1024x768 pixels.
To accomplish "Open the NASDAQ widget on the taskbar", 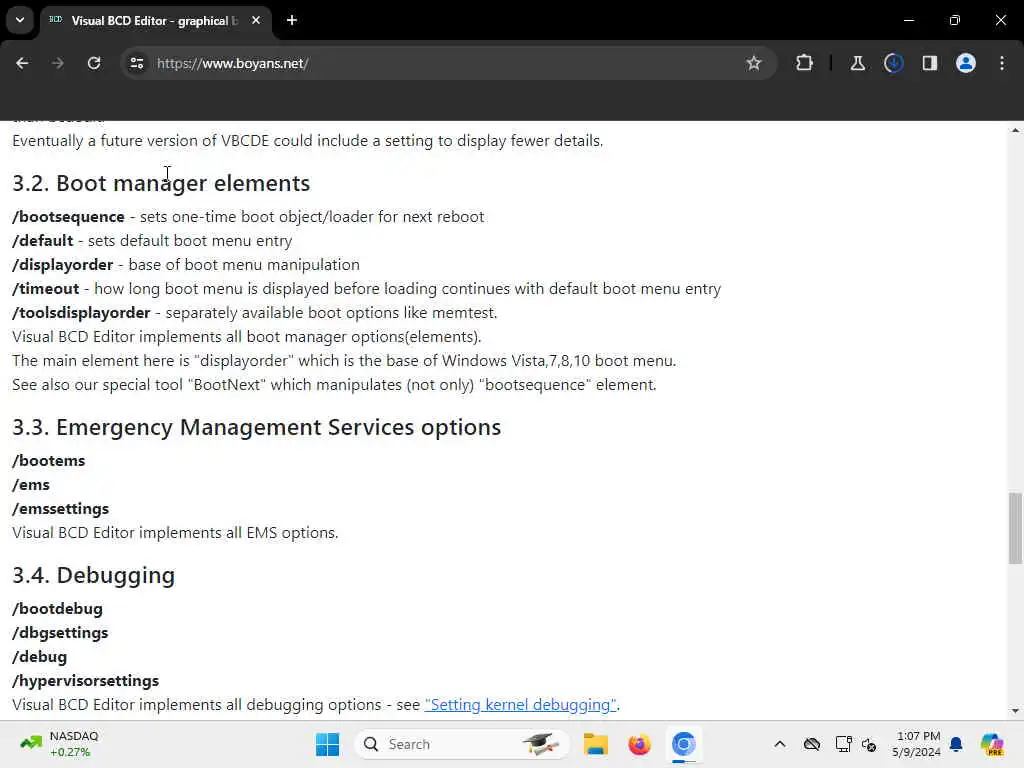I will click(x=60, y=744).
